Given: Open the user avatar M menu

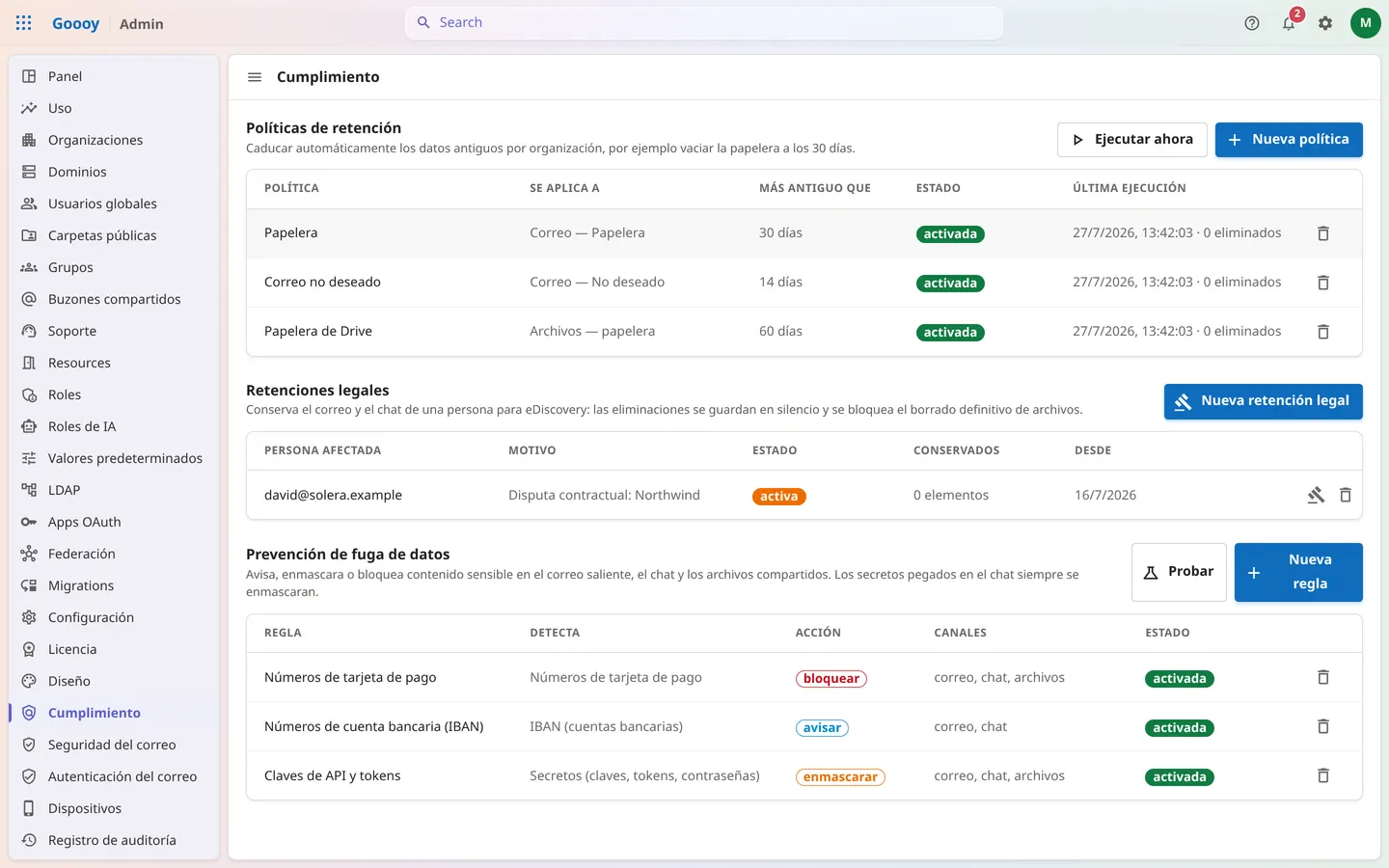Looking at the screenshot, I should click(x=1365, y=23).
